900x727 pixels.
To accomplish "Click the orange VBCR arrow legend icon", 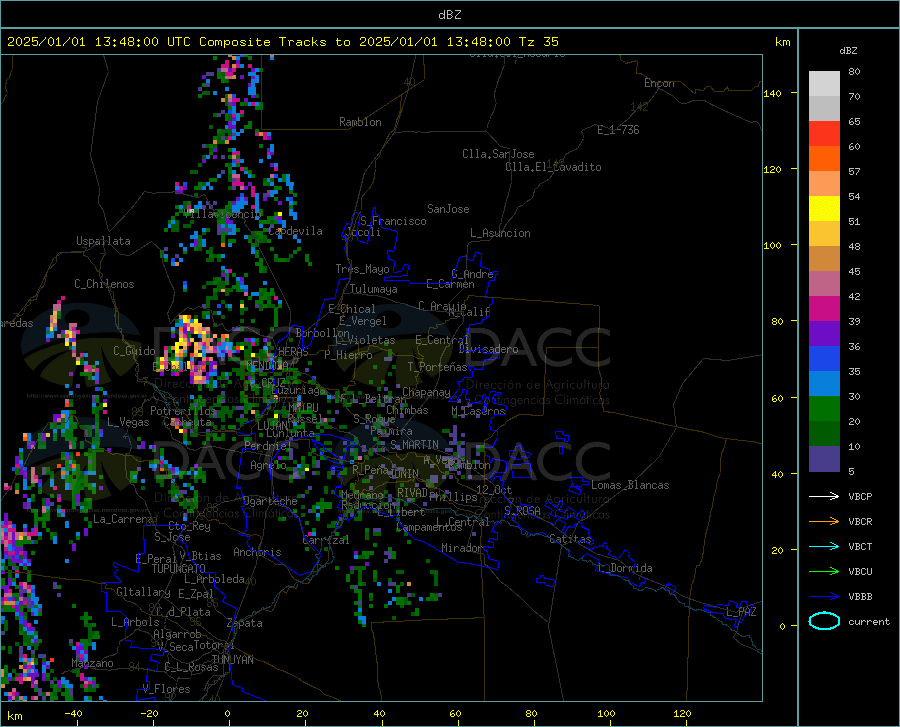I will (x=824, y=521).
